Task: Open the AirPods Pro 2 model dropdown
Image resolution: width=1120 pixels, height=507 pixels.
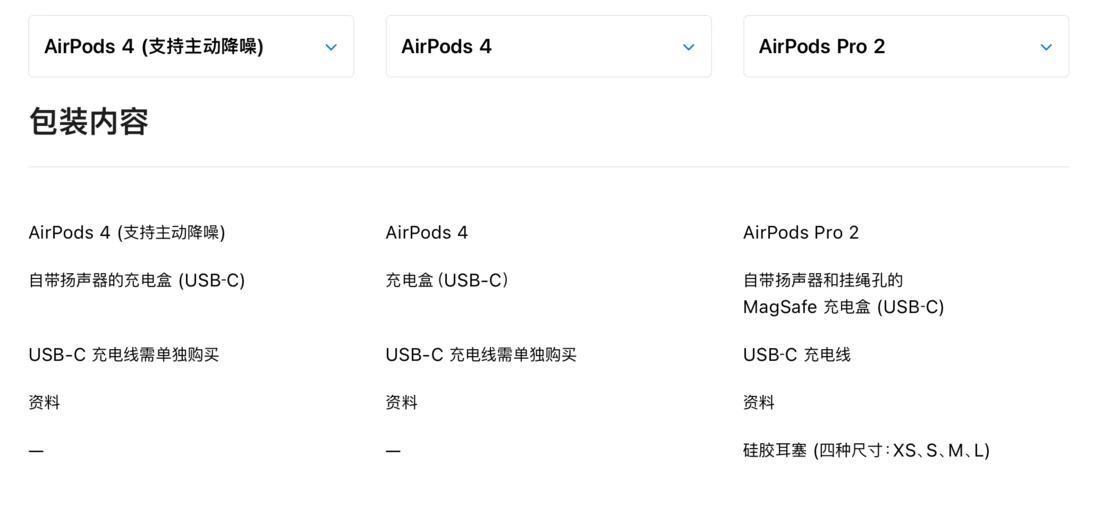Action: click(905, 46)
